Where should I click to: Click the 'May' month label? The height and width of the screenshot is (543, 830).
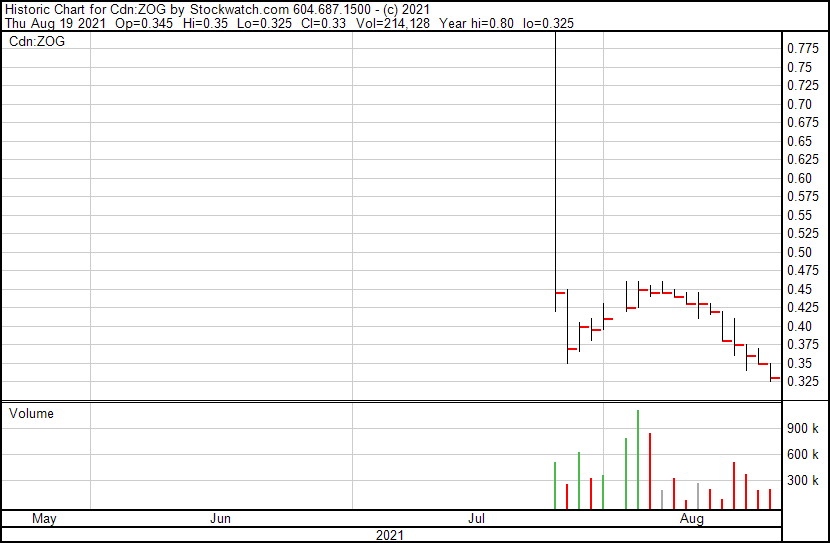click(44, 519)
